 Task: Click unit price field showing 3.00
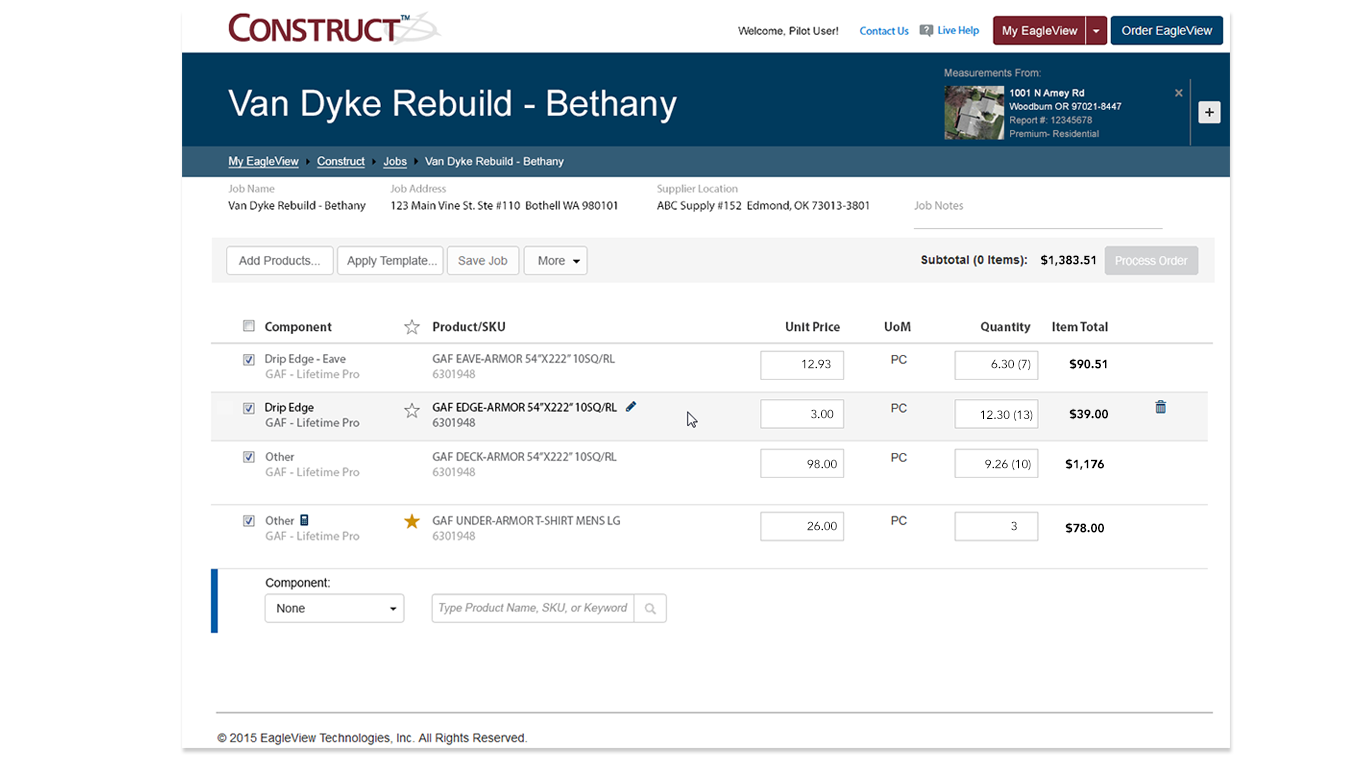coord(802,414)
